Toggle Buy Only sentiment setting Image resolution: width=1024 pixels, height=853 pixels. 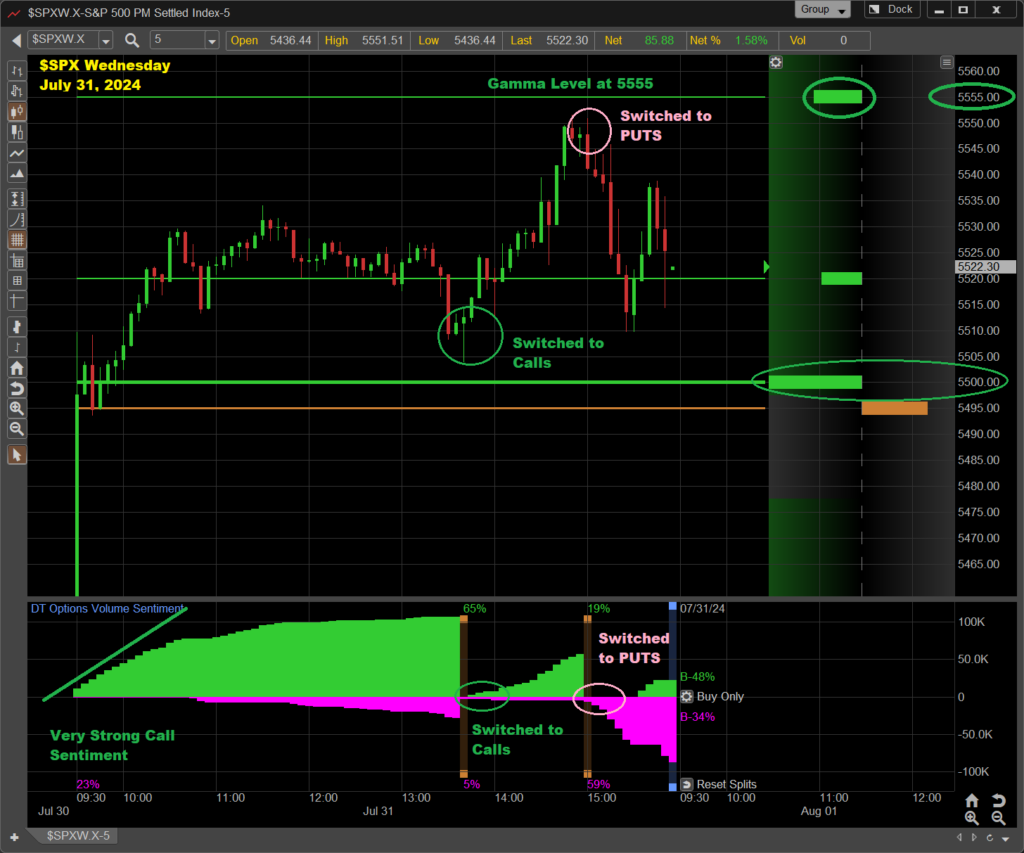tap(686, 697)
